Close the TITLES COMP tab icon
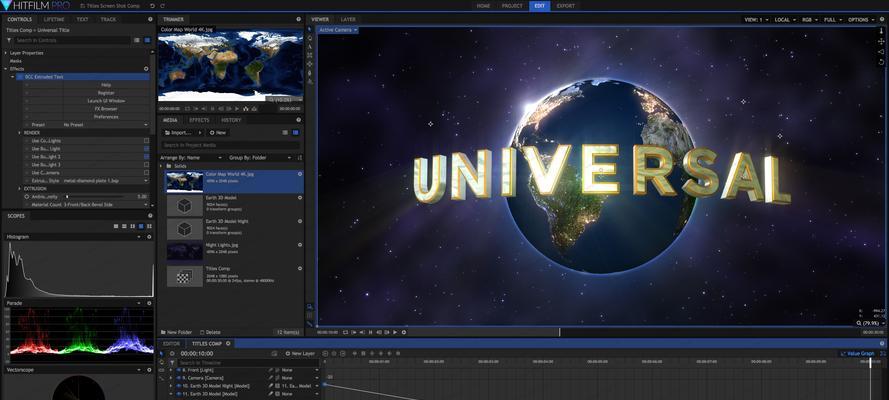 point(228,343)
